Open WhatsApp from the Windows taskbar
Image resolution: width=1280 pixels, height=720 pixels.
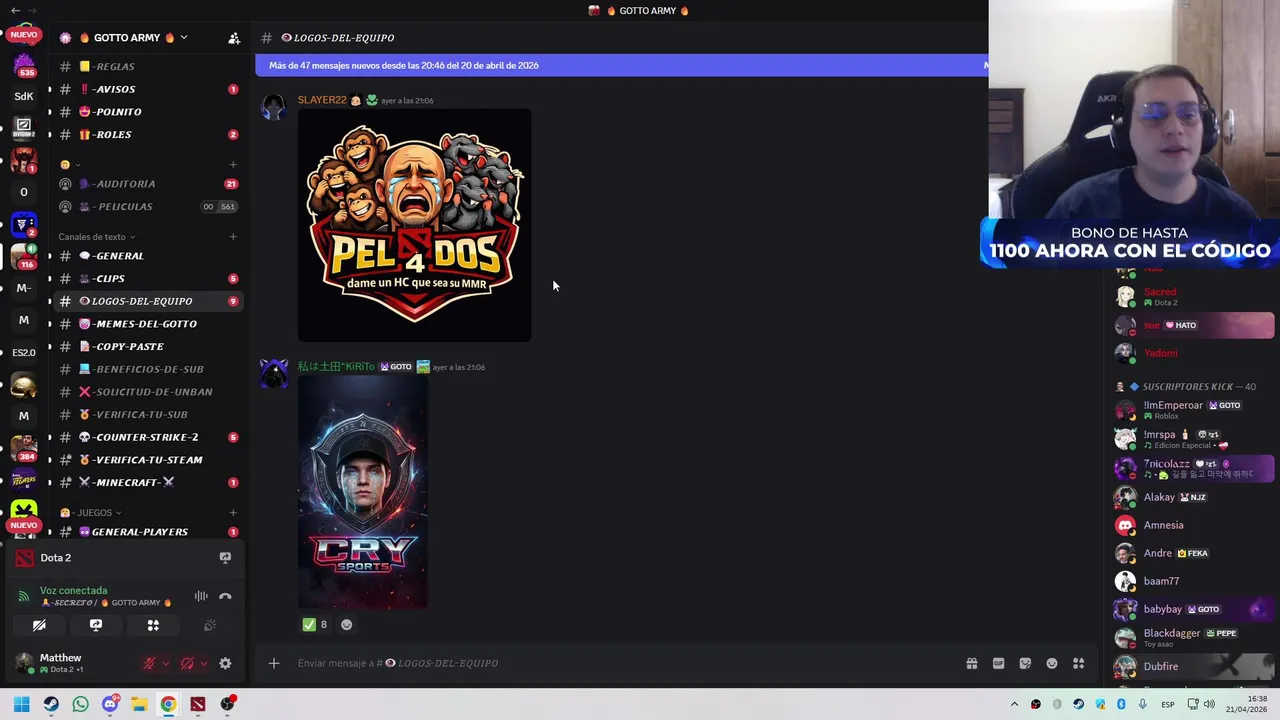point(80,704)
